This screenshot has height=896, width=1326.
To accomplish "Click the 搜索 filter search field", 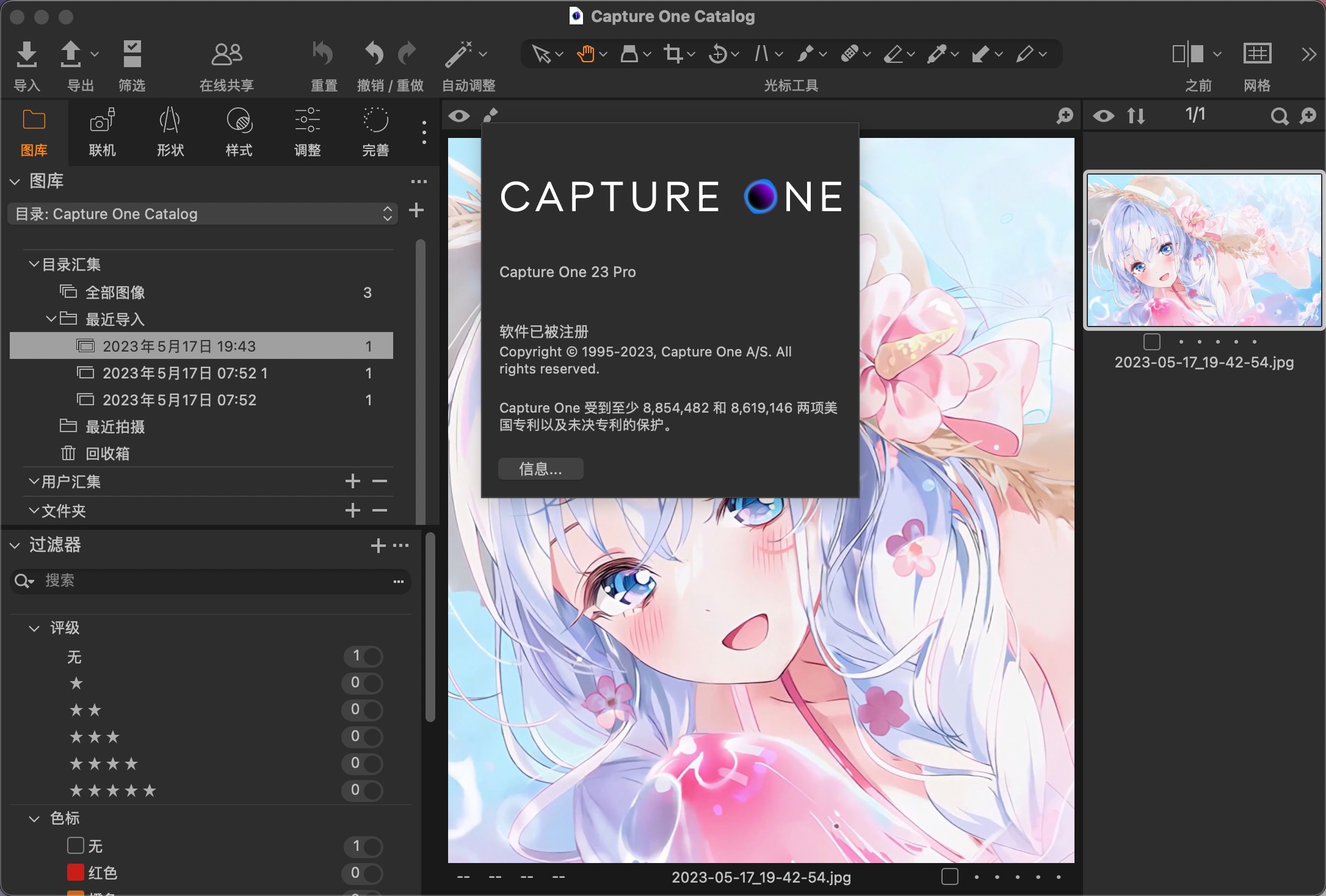I will 210,581.
